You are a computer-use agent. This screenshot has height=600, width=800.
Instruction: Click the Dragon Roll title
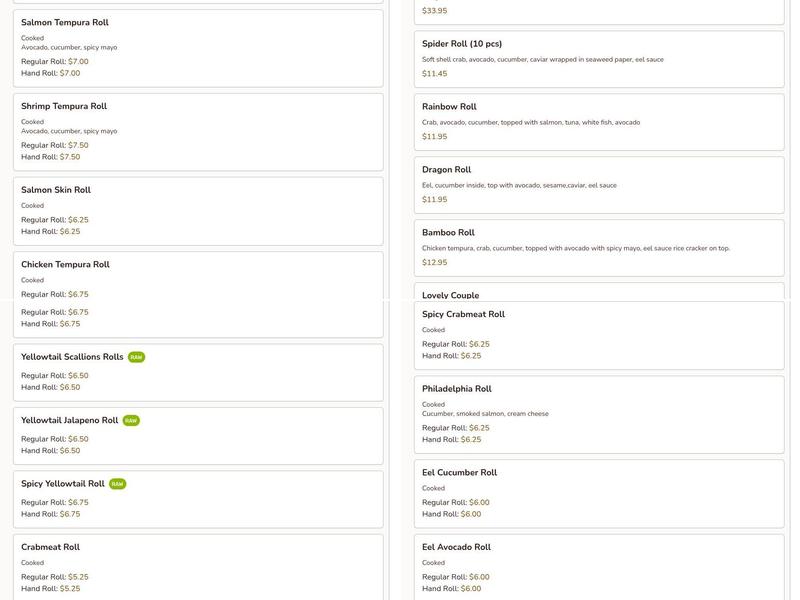[446, 170]
